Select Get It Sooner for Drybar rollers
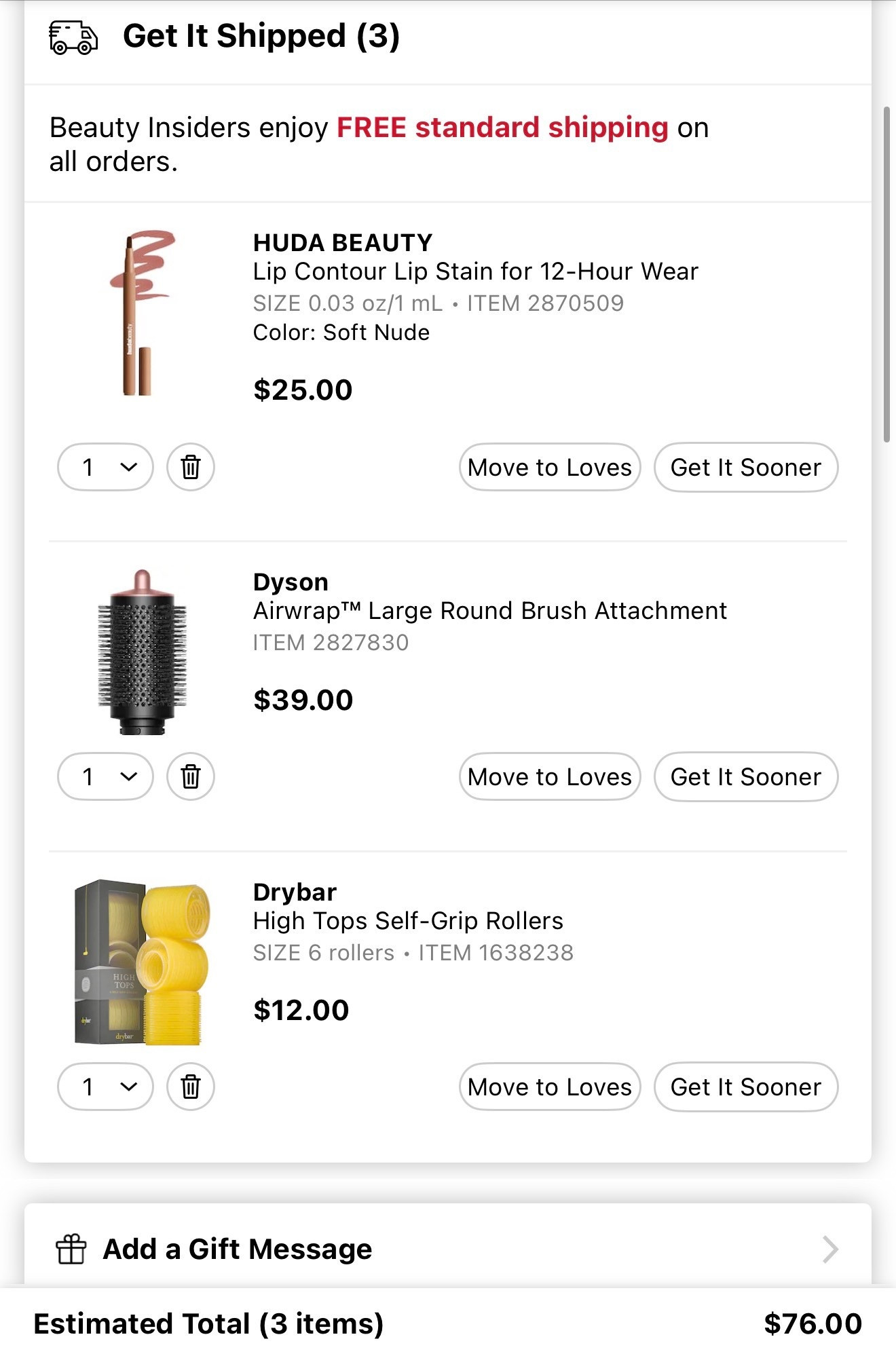Image resolution: width=896 pixels, height=1356 pixels. pos(746,1087)
